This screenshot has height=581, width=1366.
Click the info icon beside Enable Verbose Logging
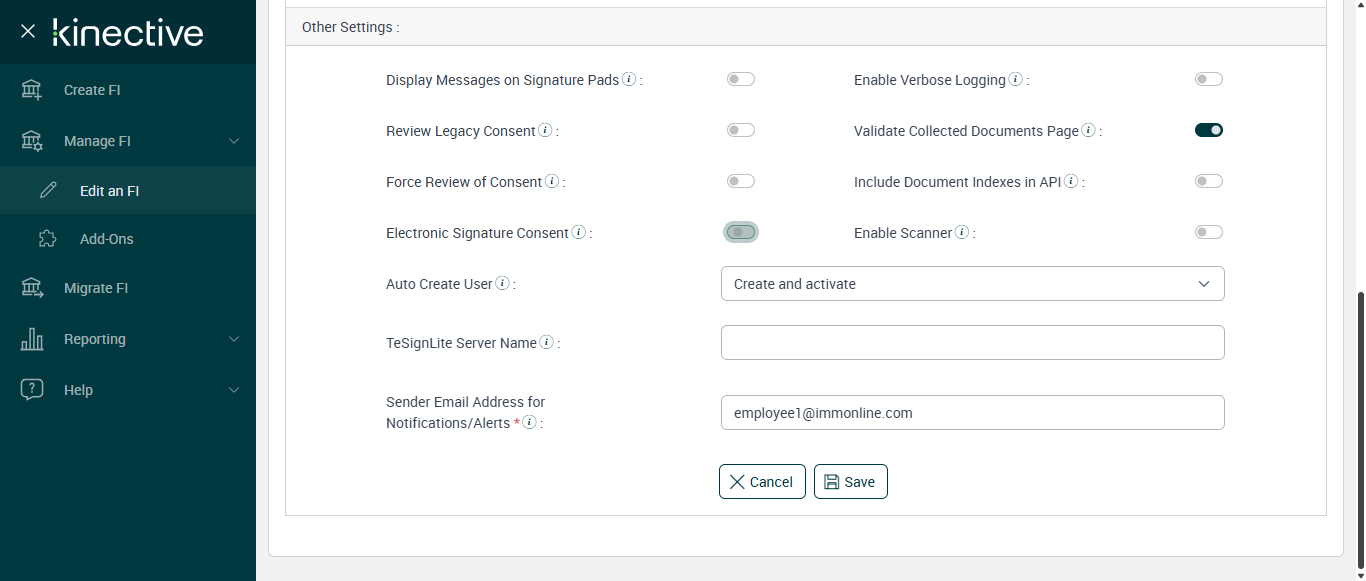click(x=1015, y=79)
